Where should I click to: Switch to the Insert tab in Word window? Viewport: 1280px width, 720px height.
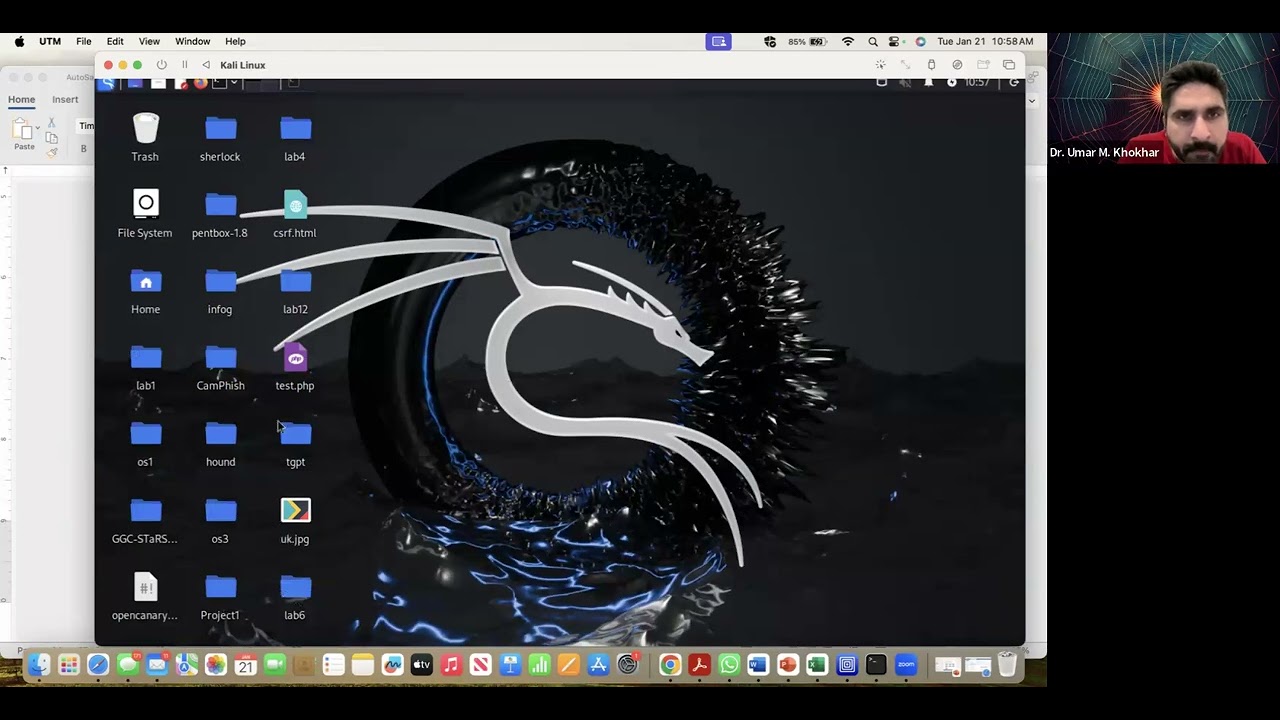tap(65, 99)
